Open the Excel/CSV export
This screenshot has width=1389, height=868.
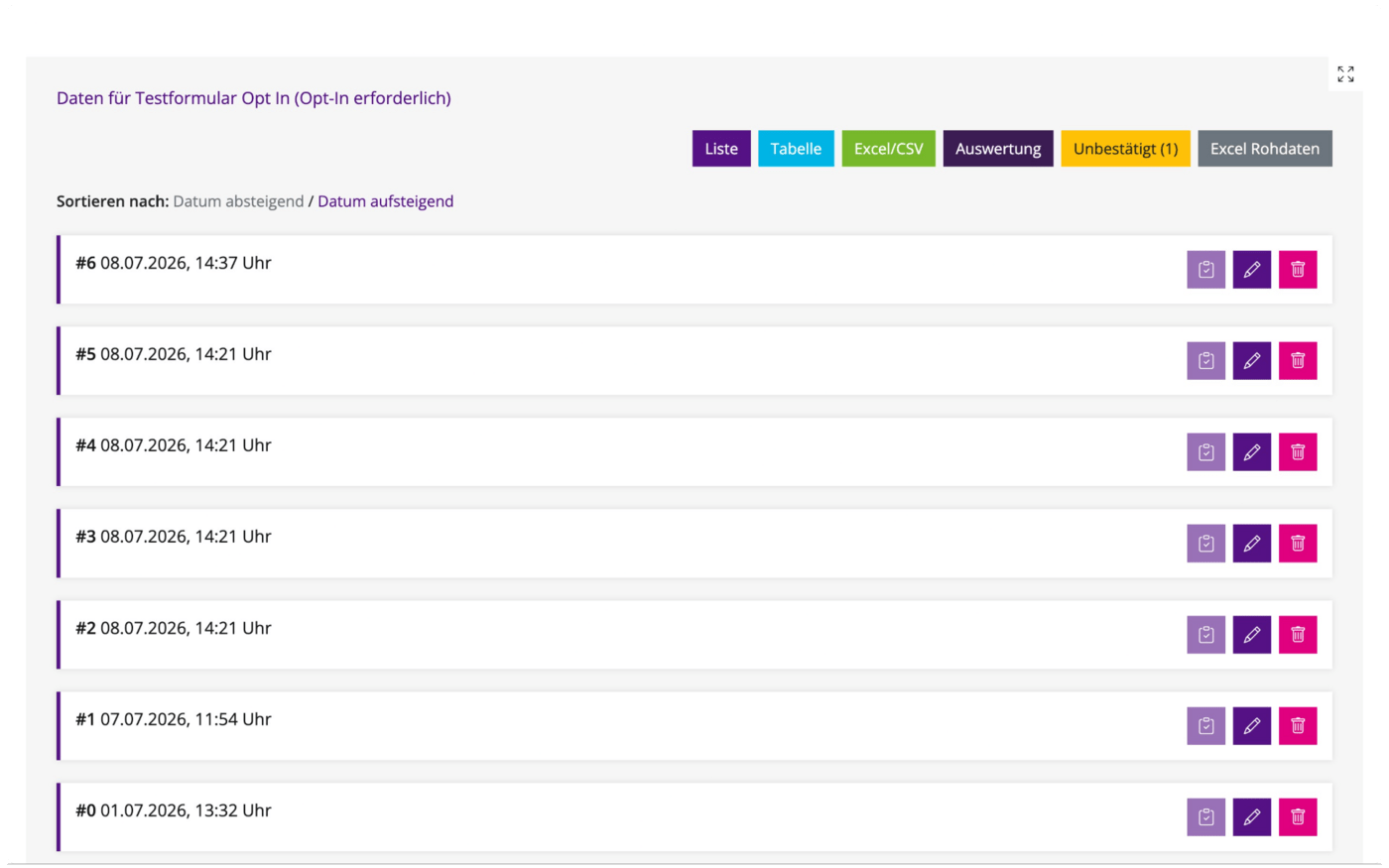(888, 149)
